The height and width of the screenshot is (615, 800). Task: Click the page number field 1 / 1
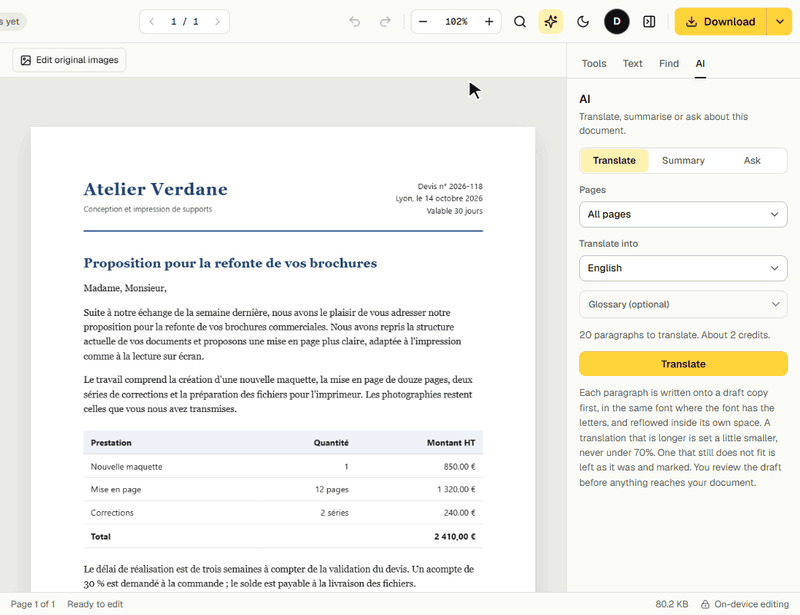coord(184,21)
